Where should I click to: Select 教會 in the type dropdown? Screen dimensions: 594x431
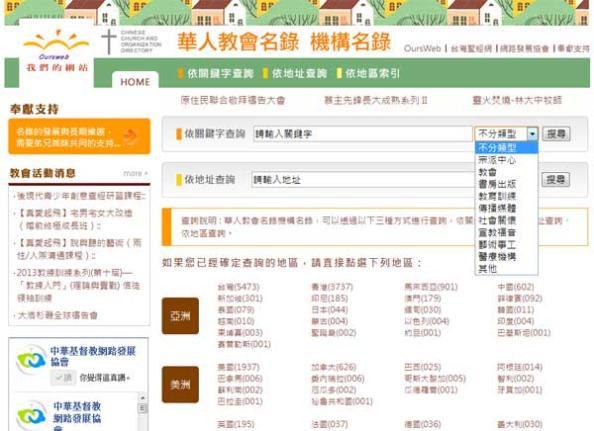(487, 172)
